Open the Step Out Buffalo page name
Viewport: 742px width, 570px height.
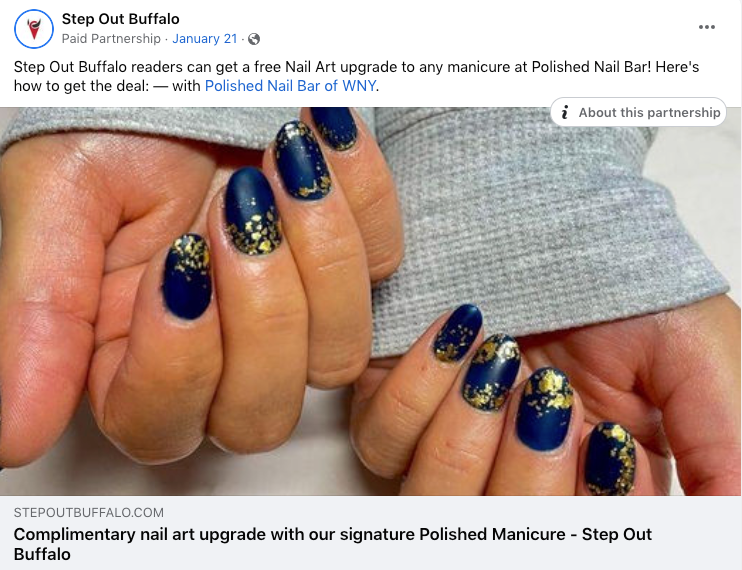coord(120,19)
